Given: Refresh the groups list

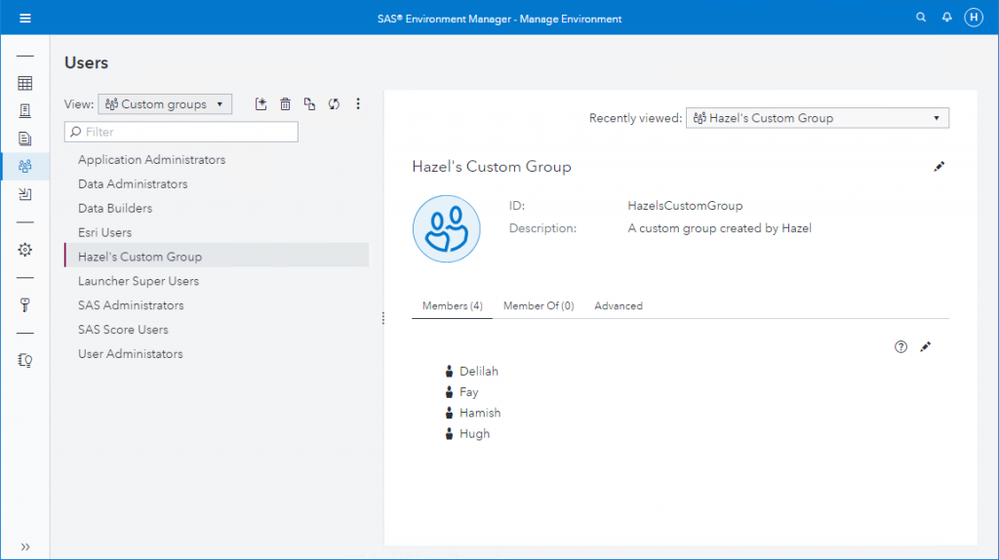Looking at the screenshot, I should [x=334, y=104].
